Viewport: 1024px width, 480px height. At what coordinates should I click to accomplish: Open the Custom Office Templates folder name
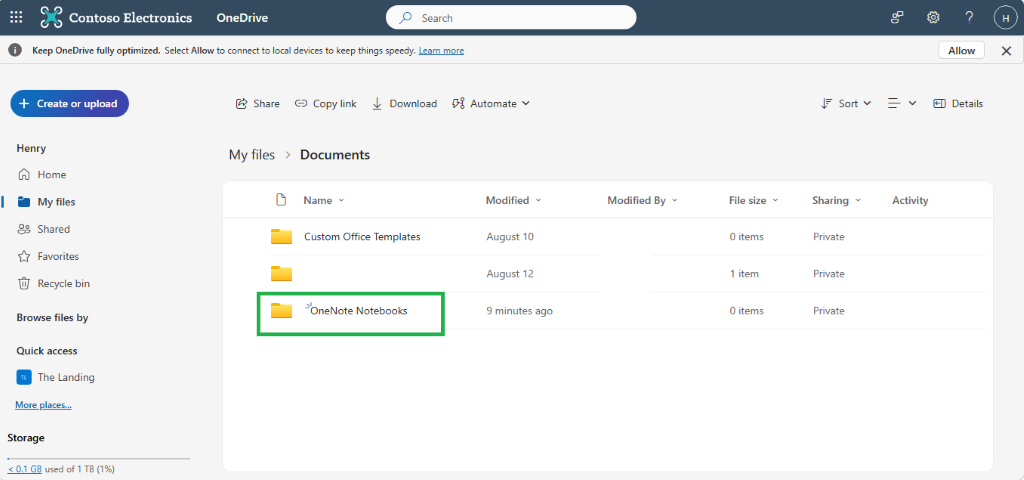coord(362,236)
